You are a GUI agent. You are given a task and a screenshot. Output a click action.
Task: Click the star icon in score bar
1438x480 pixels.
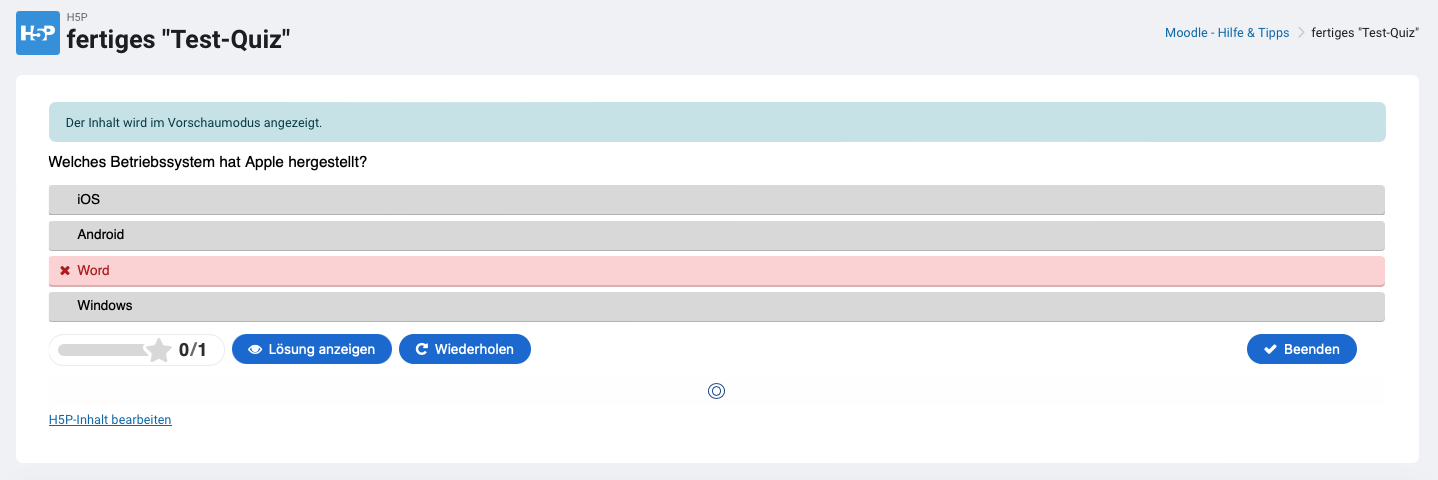coord(158,350)
